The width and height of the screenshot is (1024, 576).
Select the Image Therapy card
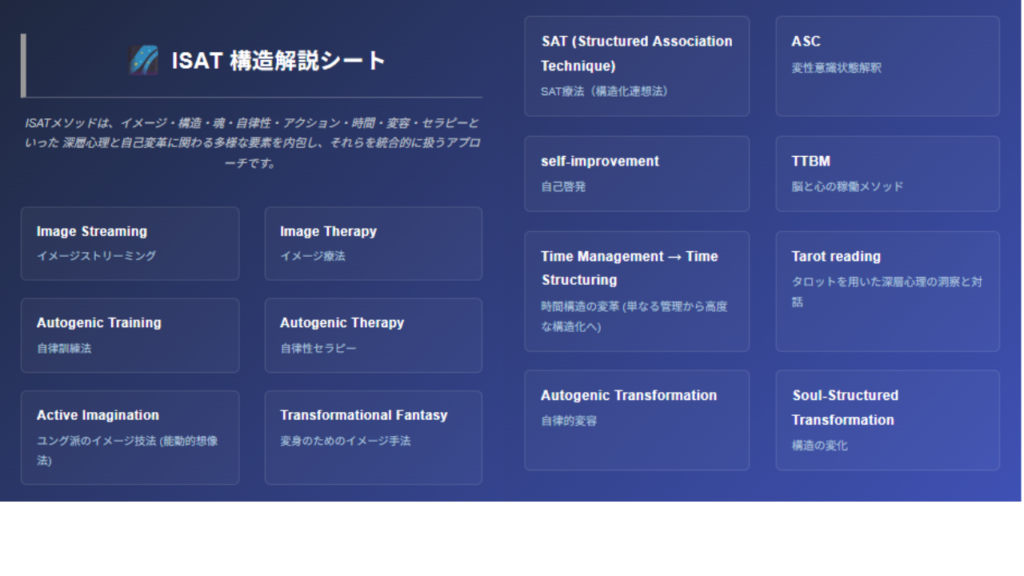click(373, 243)
